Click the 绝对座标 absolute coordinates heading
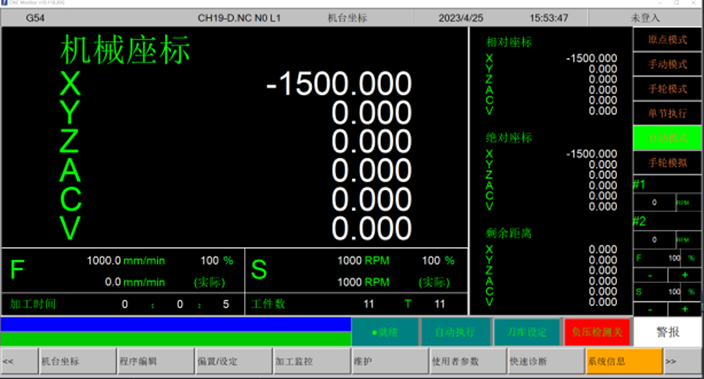 pos(509,138)
